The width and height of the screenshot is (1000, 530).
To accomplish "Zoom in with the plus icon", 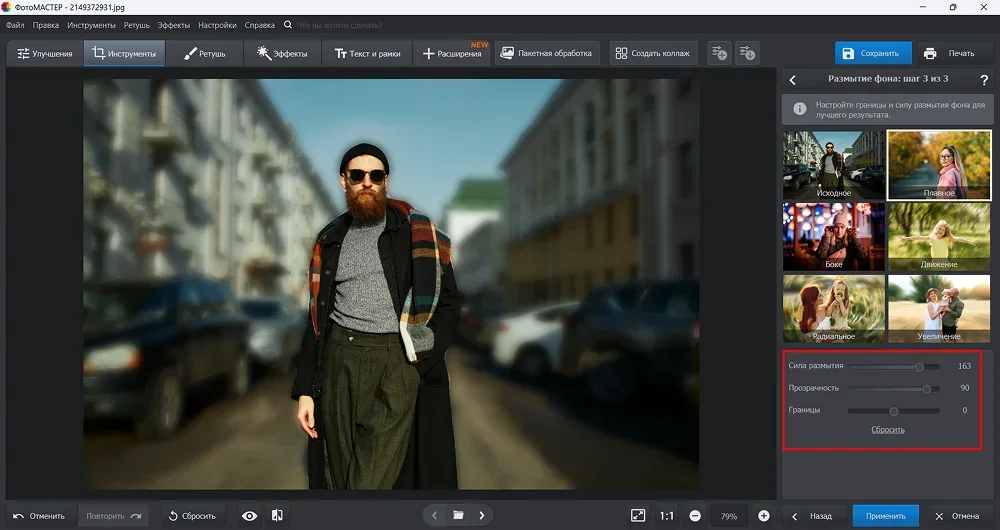I will (763, 516).
